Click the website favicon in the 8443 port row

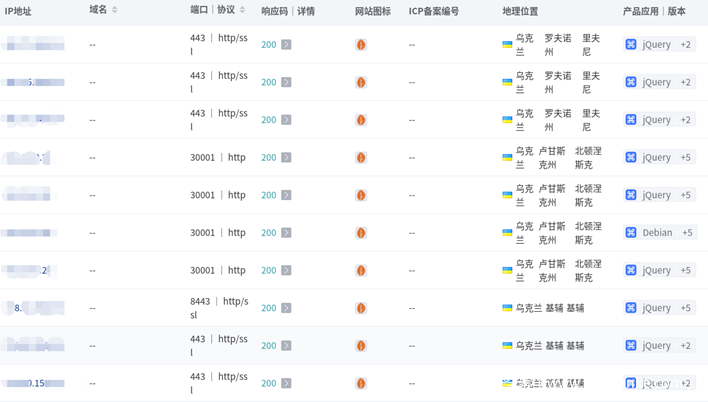(361, 308)
